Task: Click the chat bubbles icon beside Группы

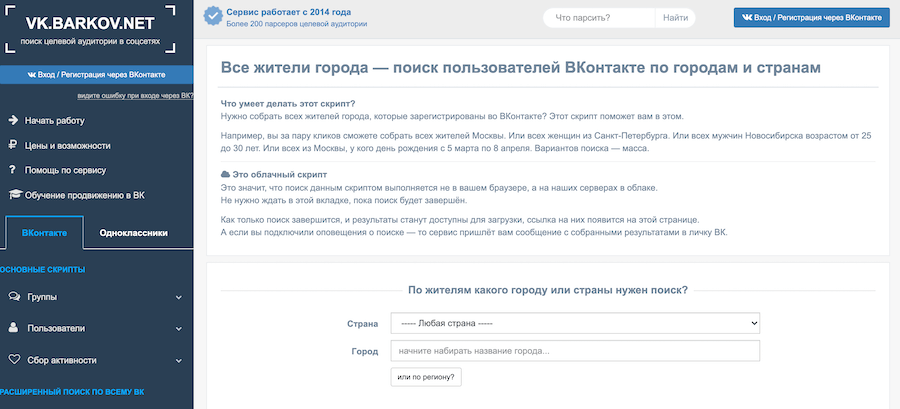Action: (x=15, y=297)
